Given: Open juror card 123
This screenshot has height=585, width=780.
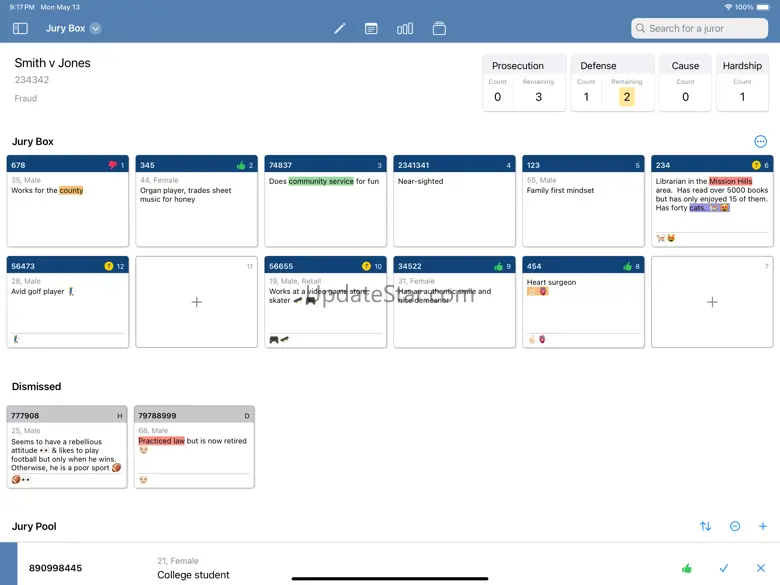Looking at the screenshot, I should click(x=583, y=201).
